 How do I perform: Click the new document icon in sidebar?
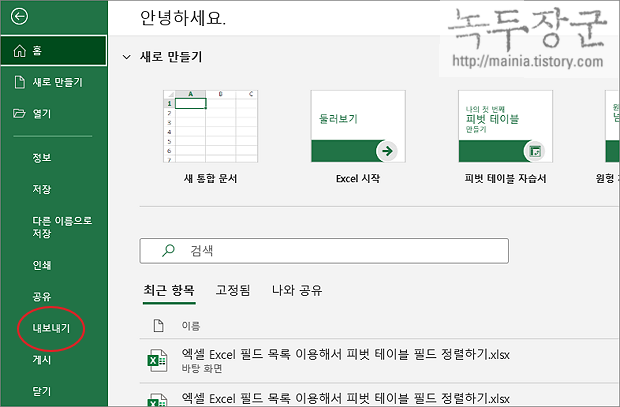tap(19, 82)
